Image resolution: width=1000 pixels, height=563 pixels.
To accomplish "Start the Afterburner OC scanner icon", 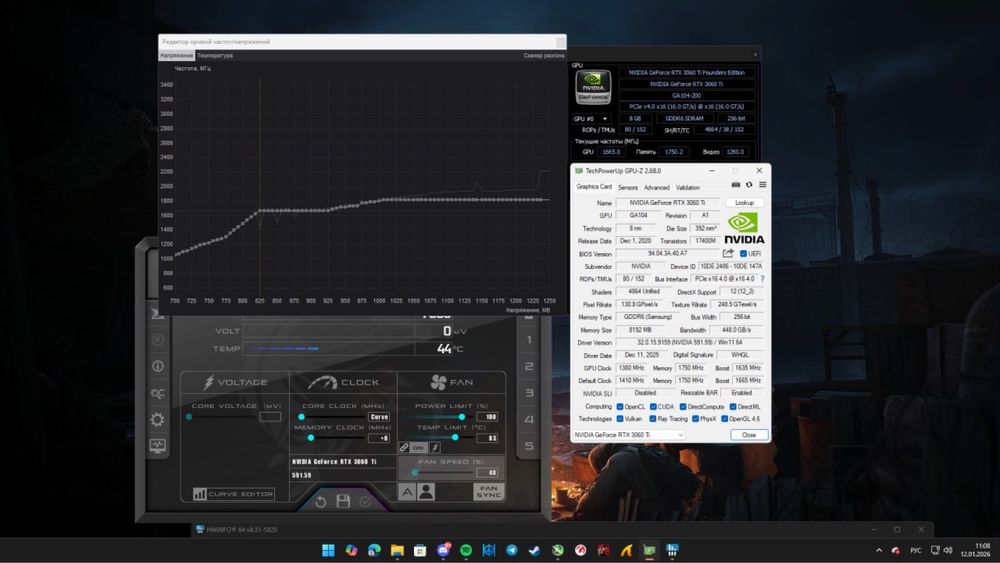I will pyautogui.click(x=158, y=393).
